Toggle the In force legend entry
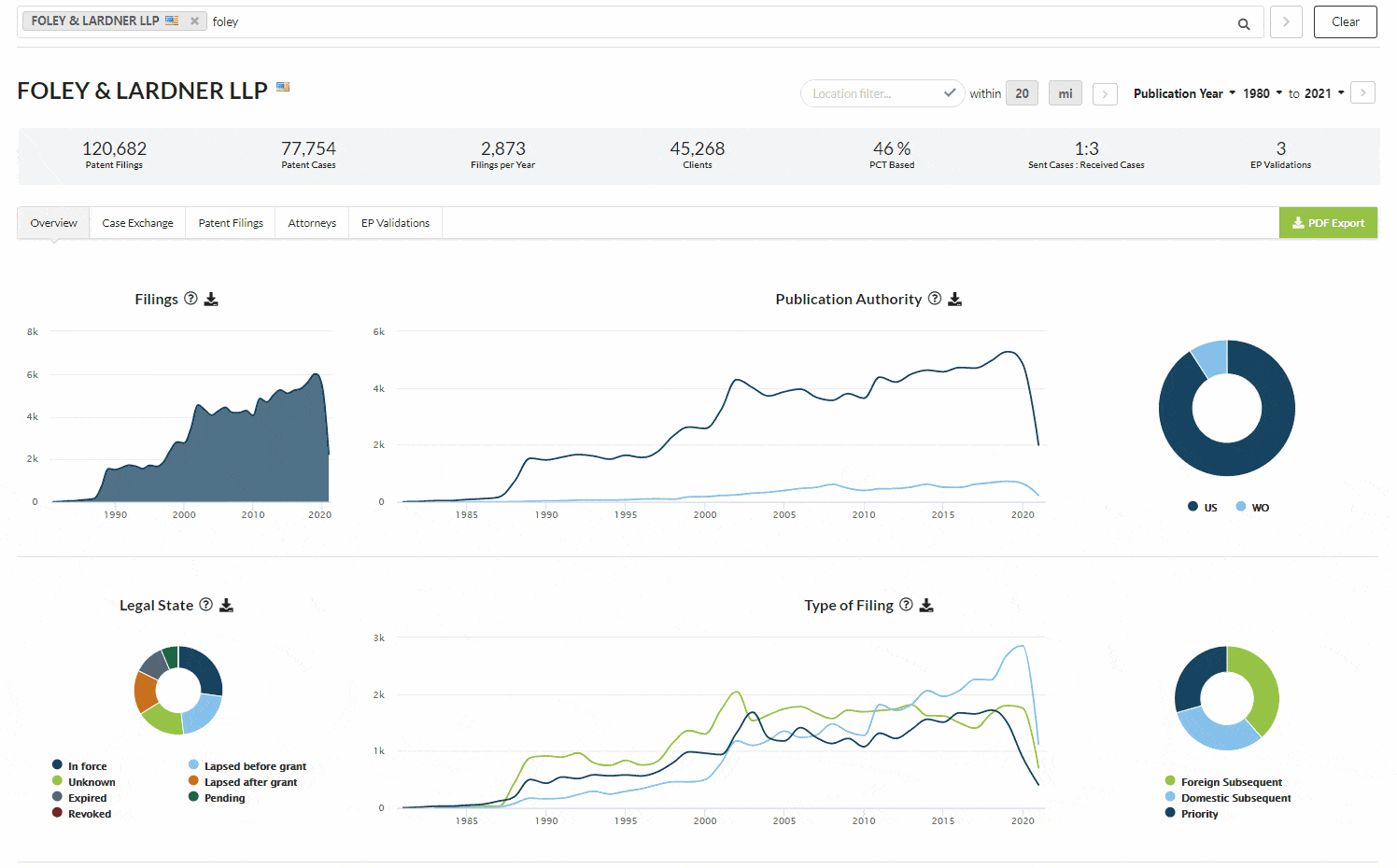The height and width of the screenshot is (868, 1397). tap(79, 766)
